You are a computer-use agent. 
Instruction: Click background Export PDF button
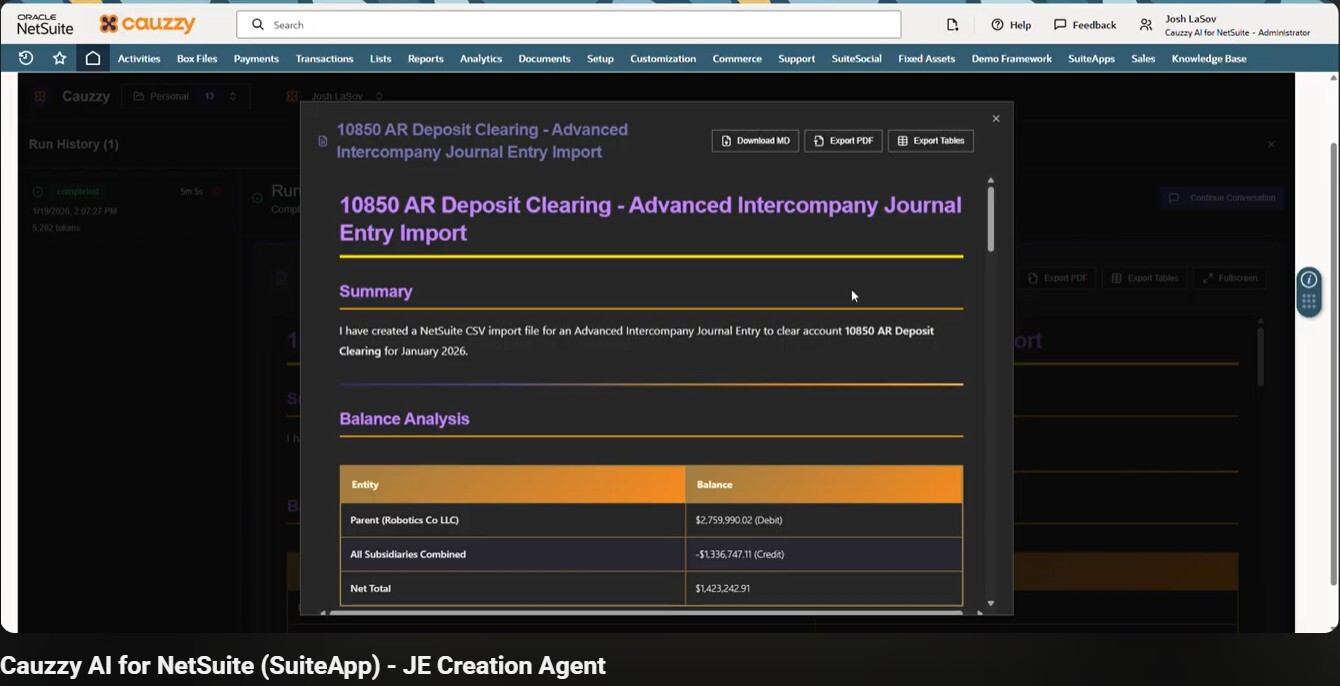1058,278
